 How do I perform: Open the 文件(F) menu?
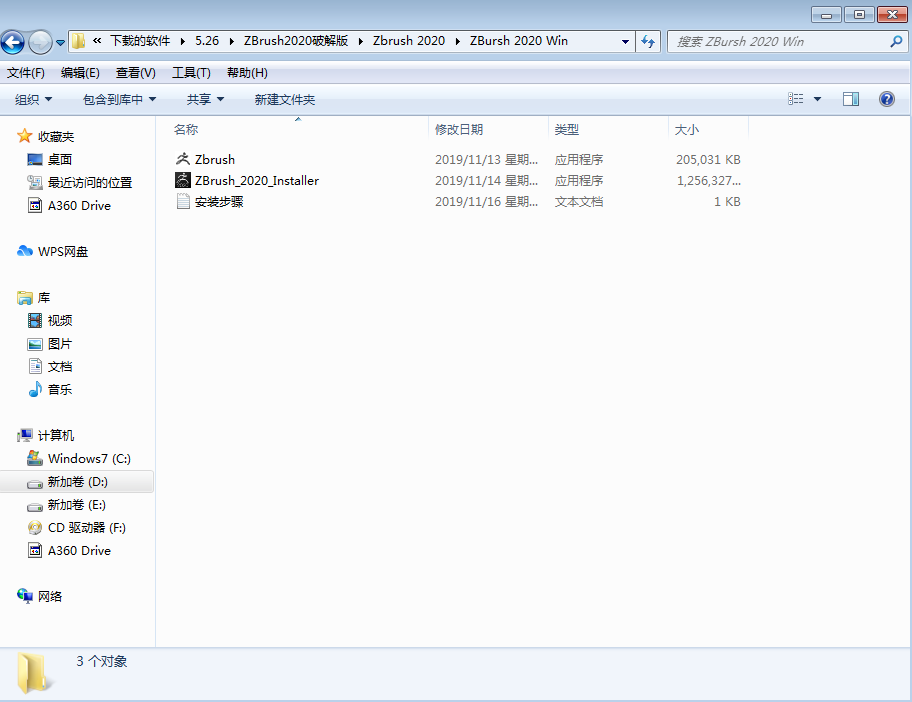[x=26, y=73]
